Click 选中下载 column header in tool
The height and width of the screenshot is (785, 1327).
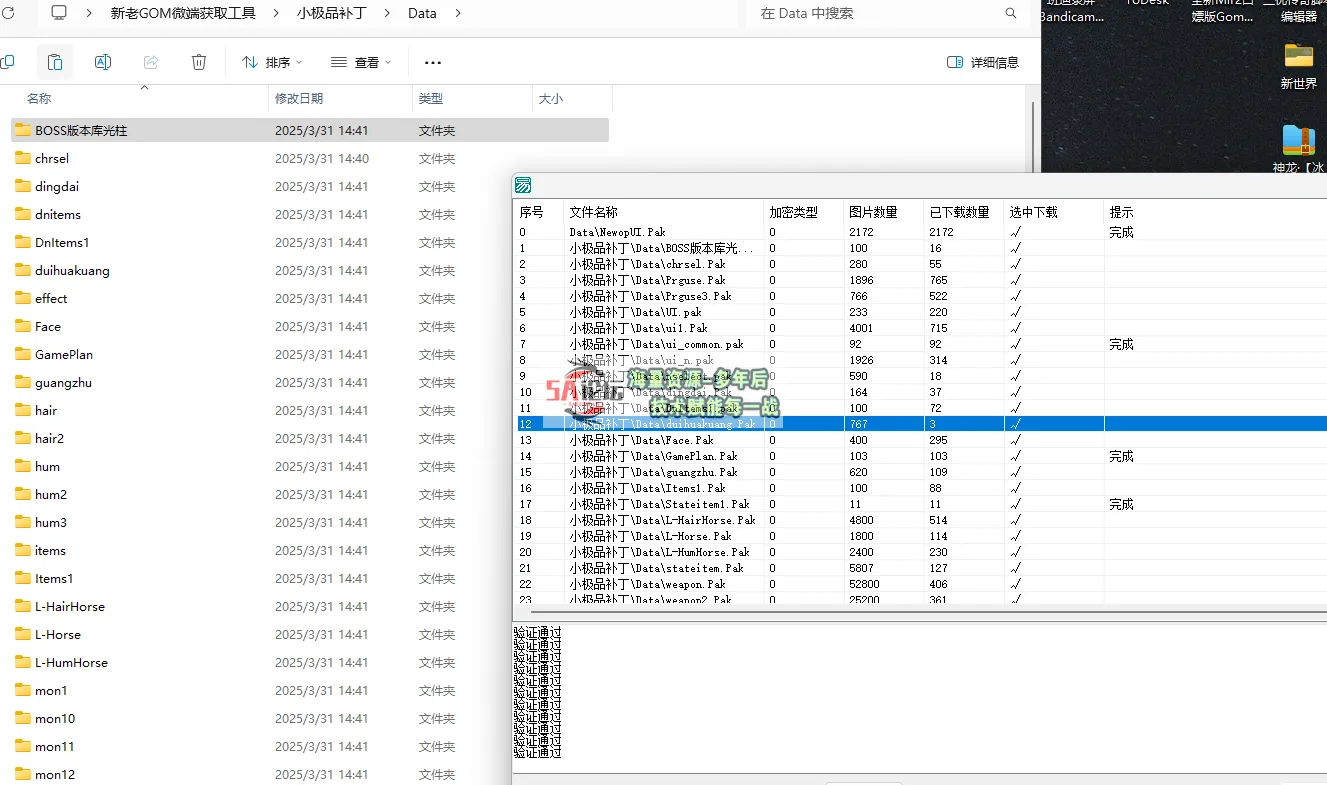click(1033, 212)
